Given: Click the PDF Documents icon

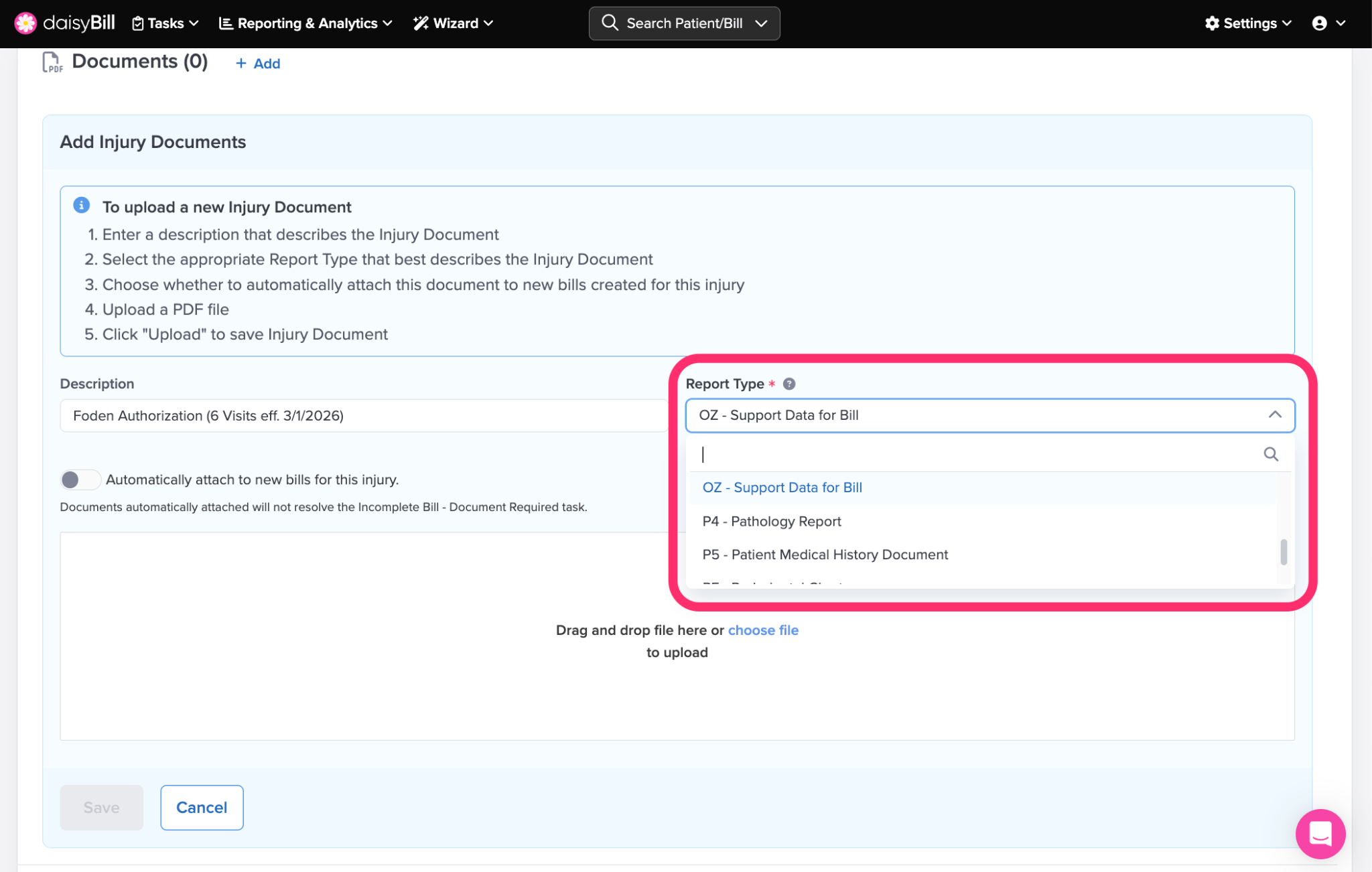Looking at the screenshot, I should (x=52, y=62).
